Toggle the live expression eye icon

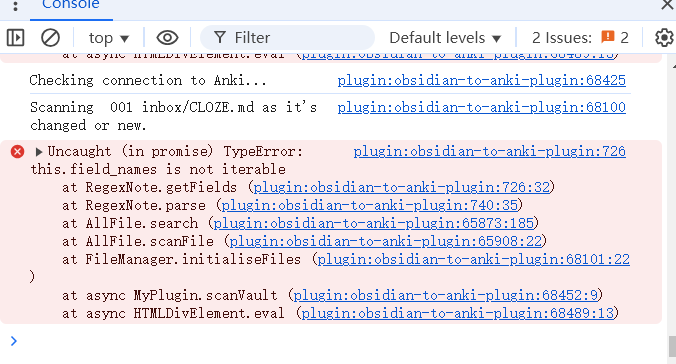click(167, 38)
